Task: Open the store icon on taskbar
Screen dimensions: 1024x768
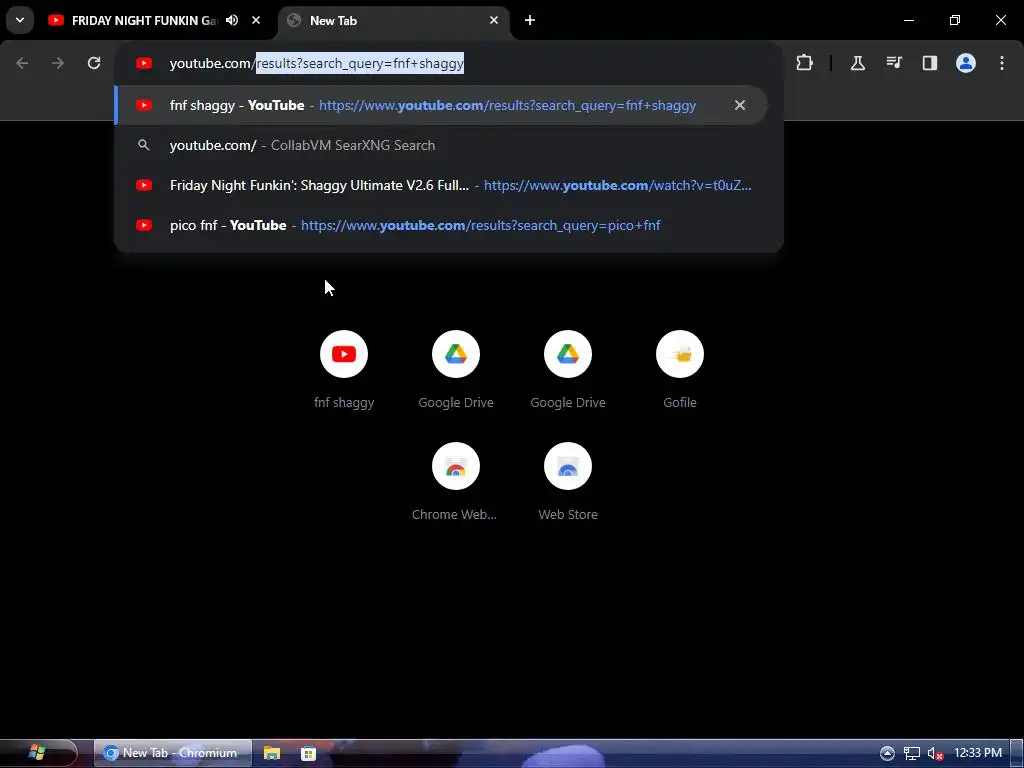Action: coord(308,753)
